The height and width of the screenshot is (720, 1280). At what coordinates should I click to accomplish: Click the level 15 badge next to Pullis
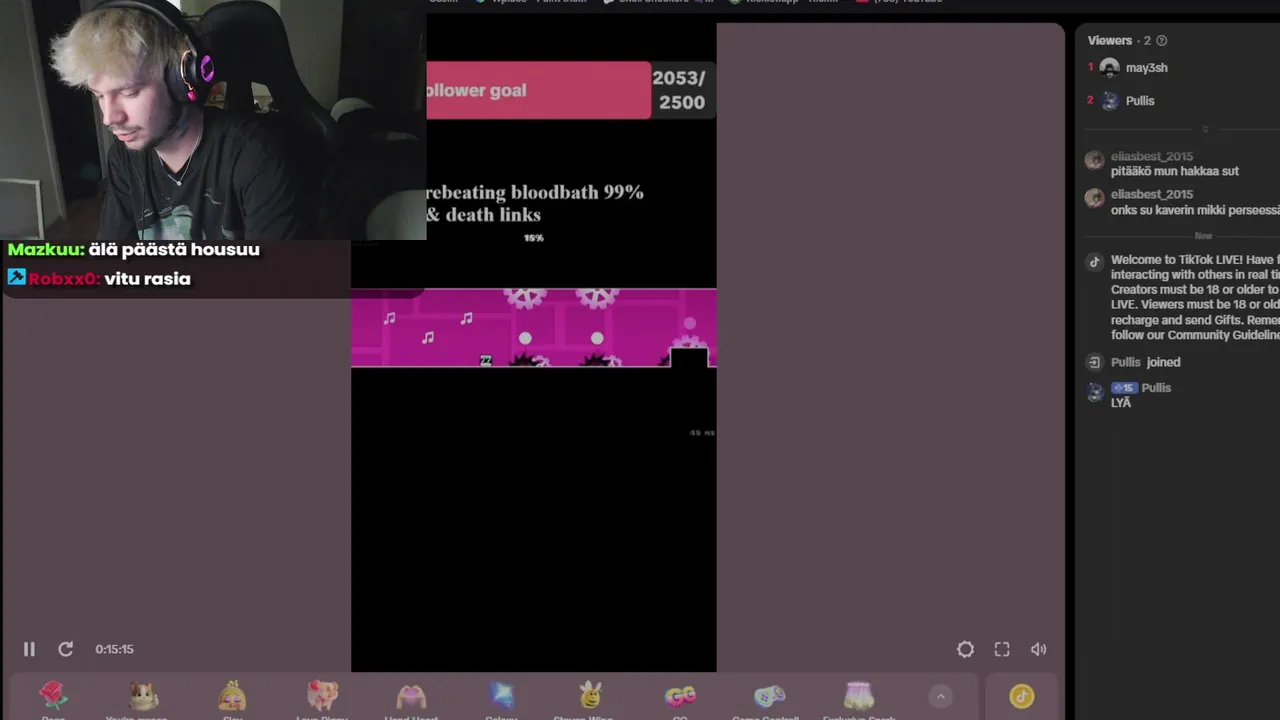point(1124,388)
